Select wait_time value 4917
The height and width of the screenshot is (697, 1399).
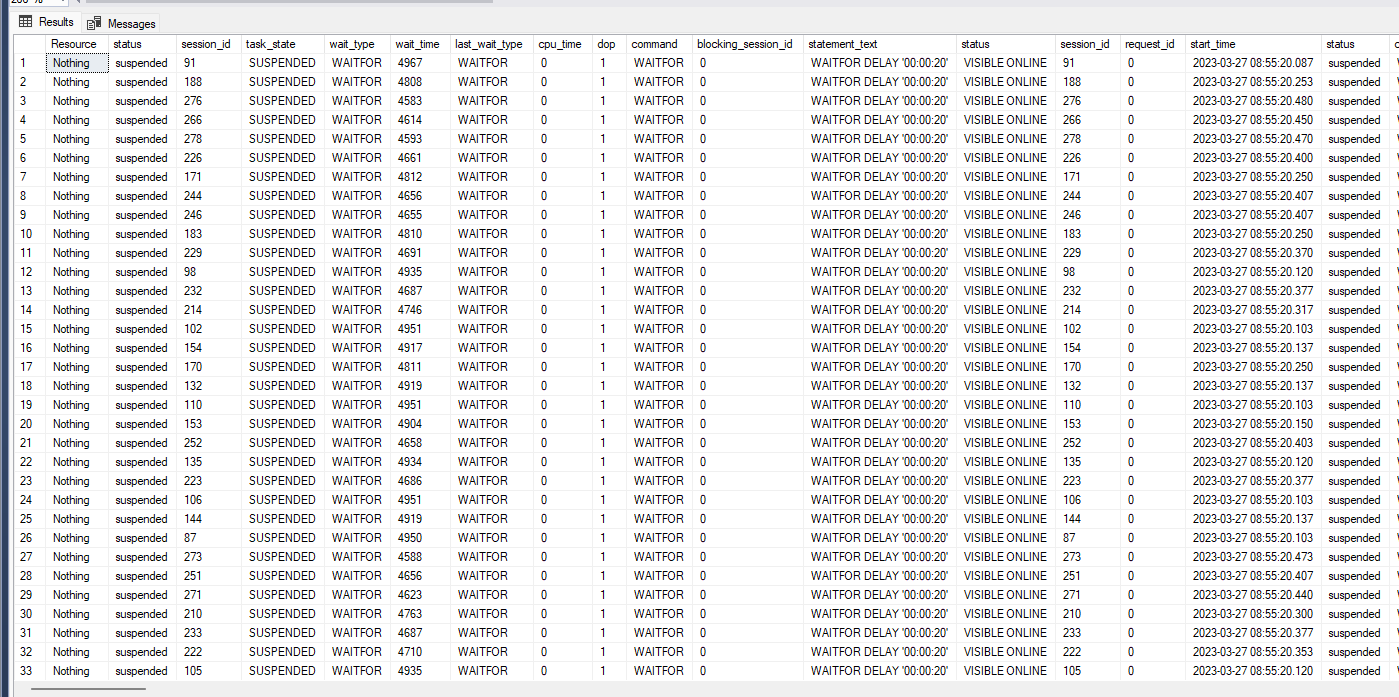coord(420,348)
